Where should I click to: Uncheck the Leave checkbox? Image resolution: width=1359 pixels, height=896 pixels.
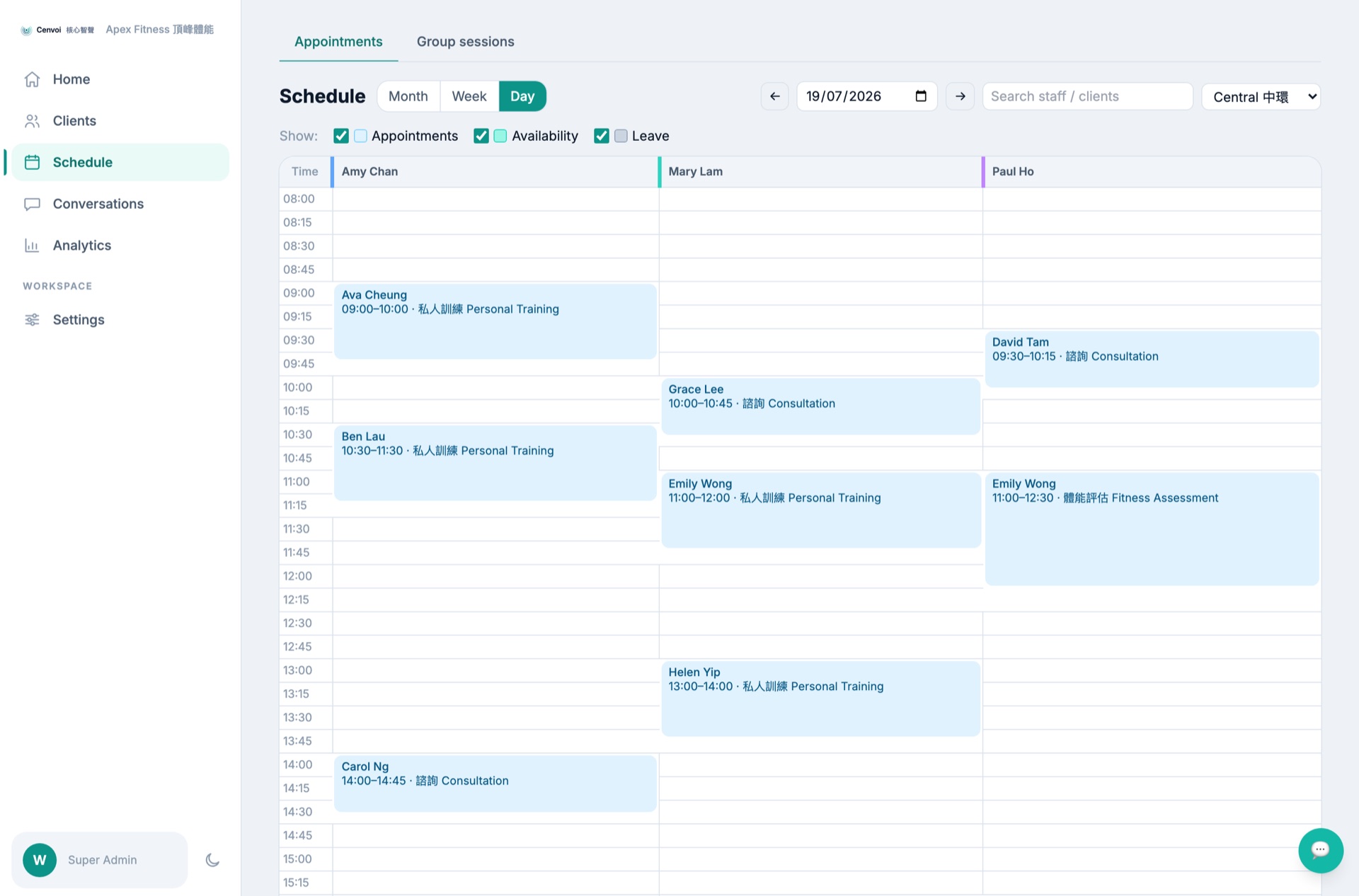point(602,136)
